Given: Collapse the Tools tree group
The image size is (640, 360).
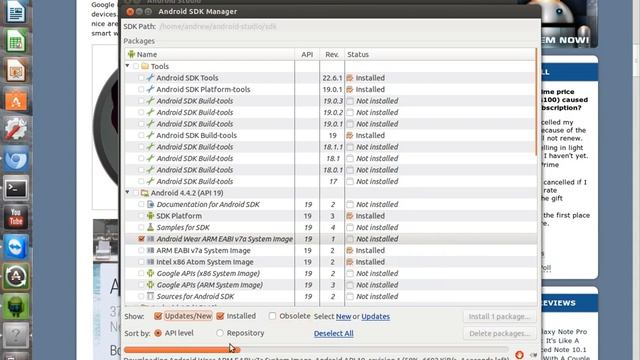Looking at the screenshot, I should point(127,66).
